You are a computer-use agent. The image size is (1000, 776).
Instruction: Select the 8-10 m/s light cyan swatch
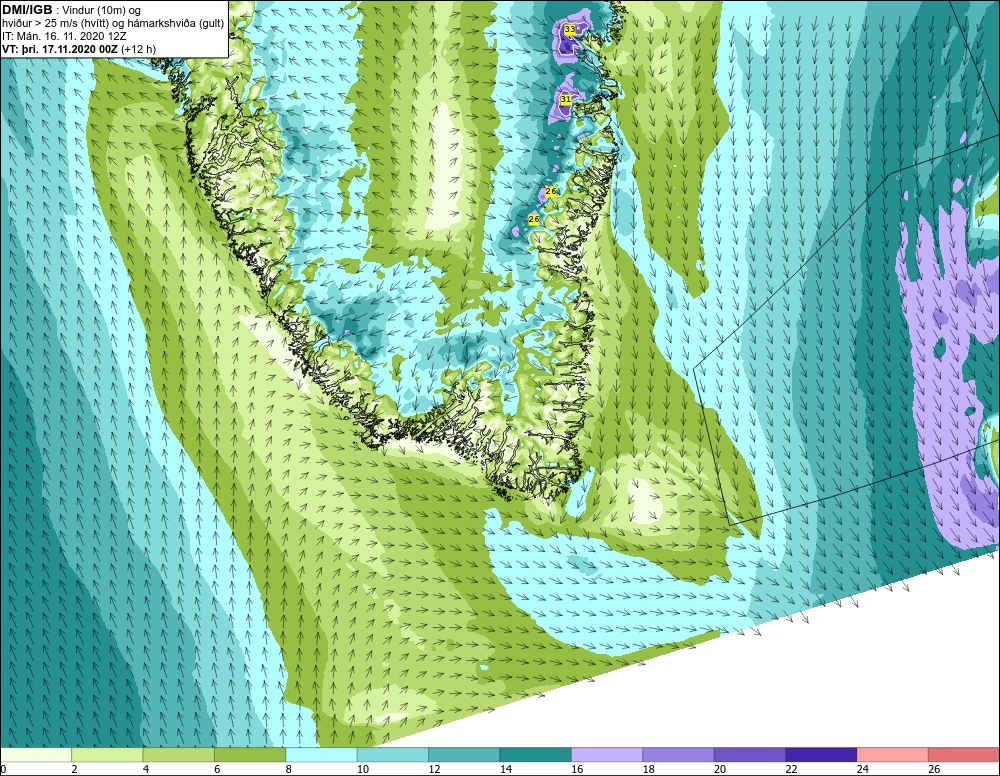click(321, 755)
